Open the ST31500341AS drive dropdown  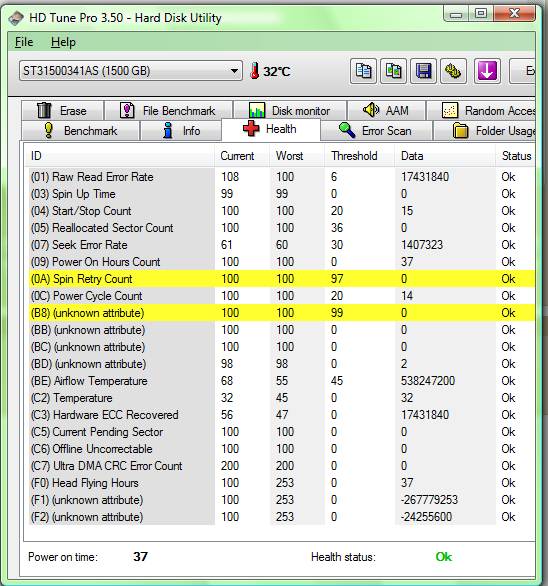[130, 71]
